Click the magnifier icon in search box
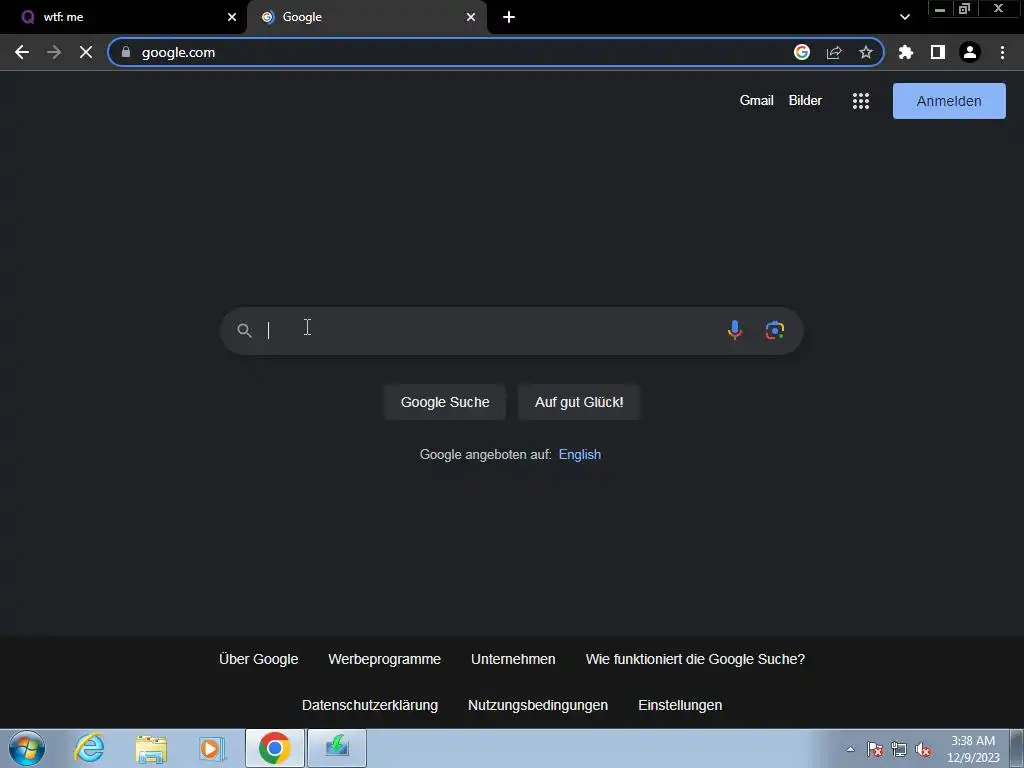Image resolution: width=1024 pixels, height=768 pixels. [x=244, y=330]
